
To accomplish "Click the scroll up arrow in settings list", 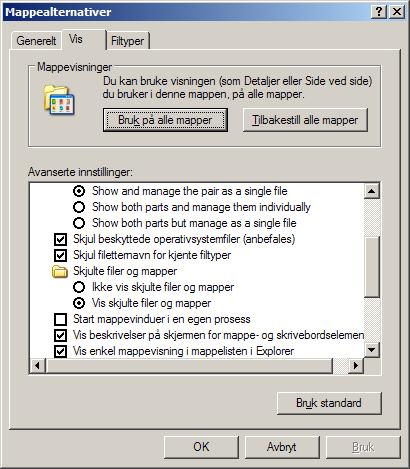I will 372,191.
